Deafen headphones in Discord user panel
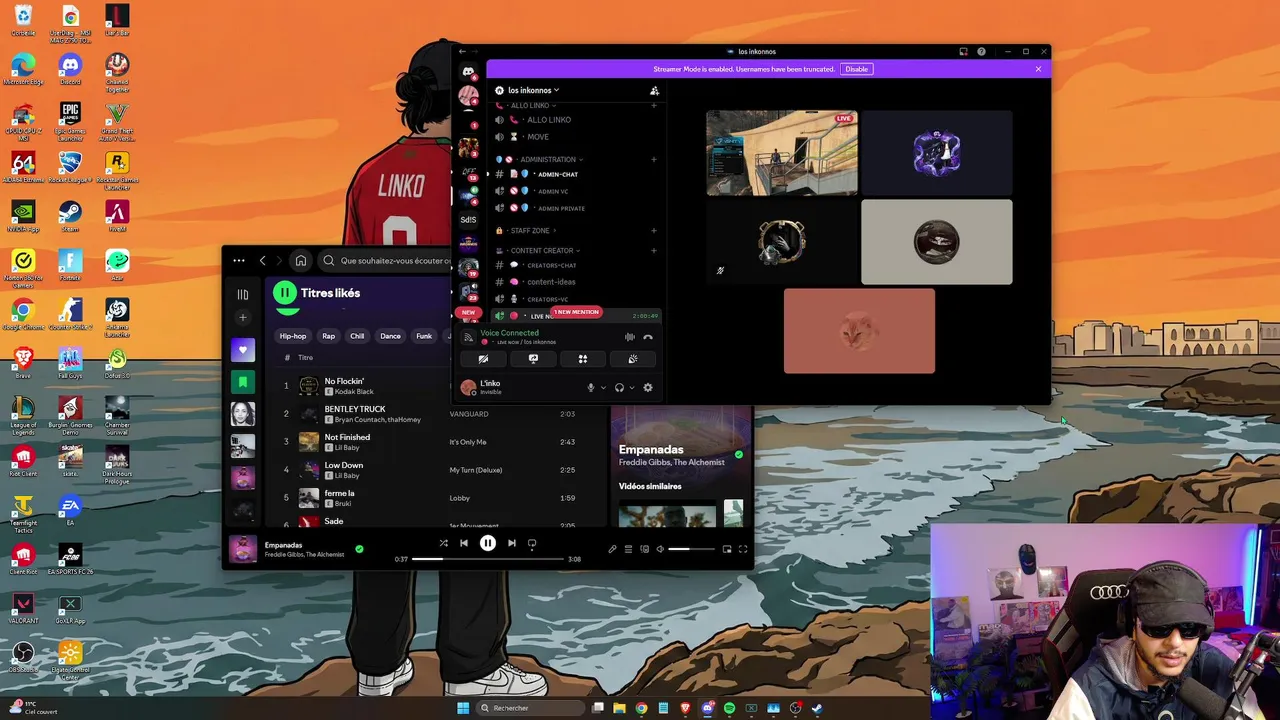The width and height of the screenshot is (1280, 720). pos(619,388)
